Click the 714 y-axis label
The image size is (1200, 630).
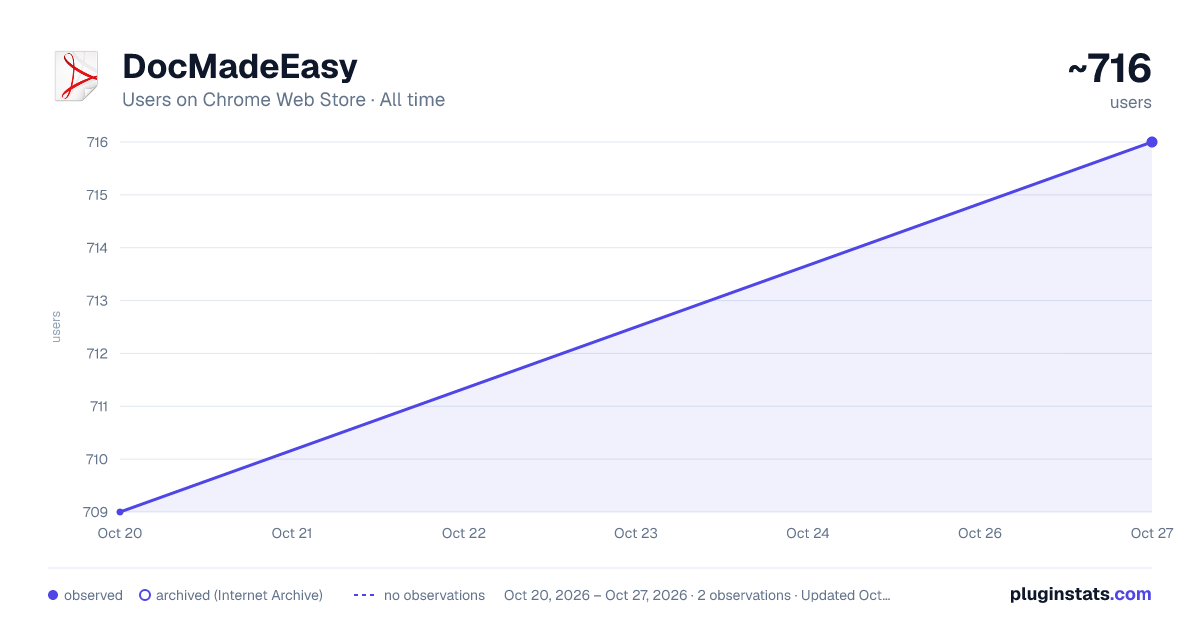(97, 248)
